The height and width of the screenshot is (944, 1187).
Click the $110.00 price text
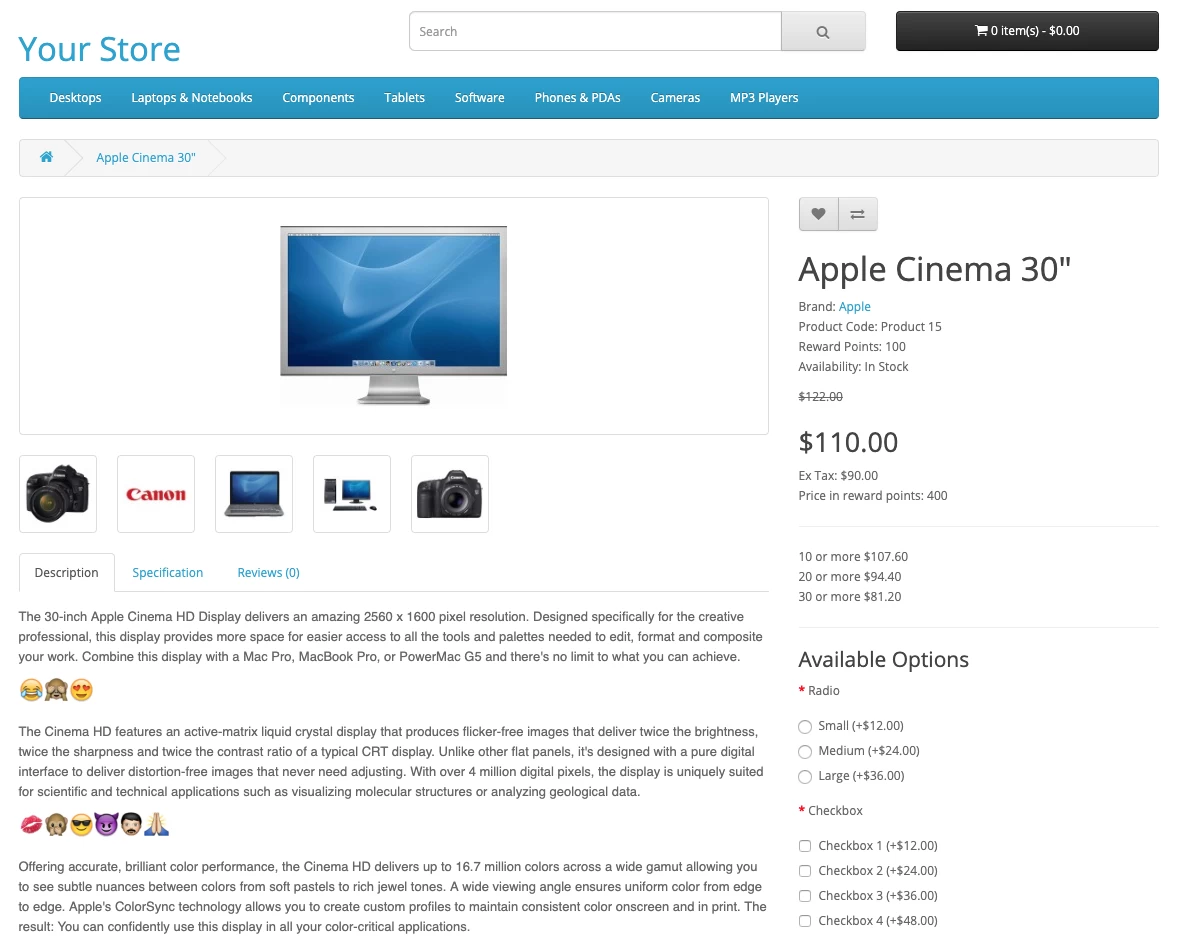click(848, 442)
